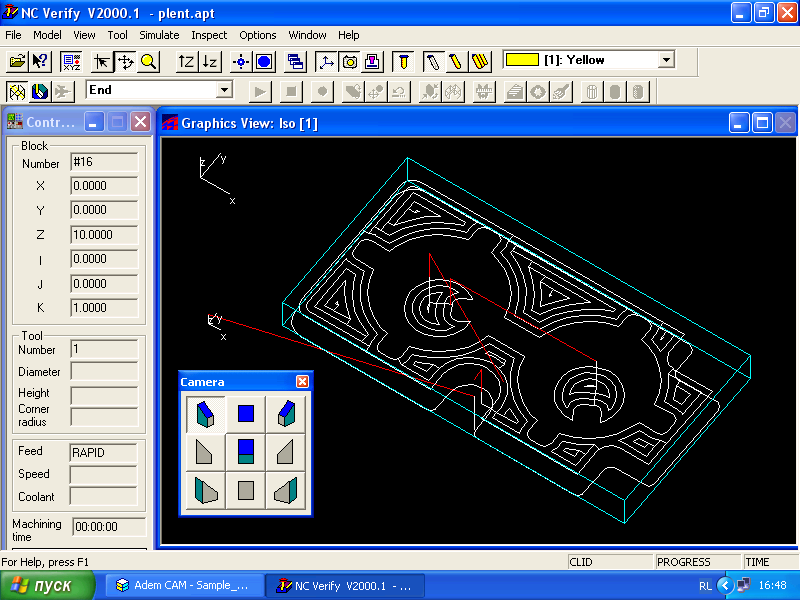Open the File menu

click(13, 35)
